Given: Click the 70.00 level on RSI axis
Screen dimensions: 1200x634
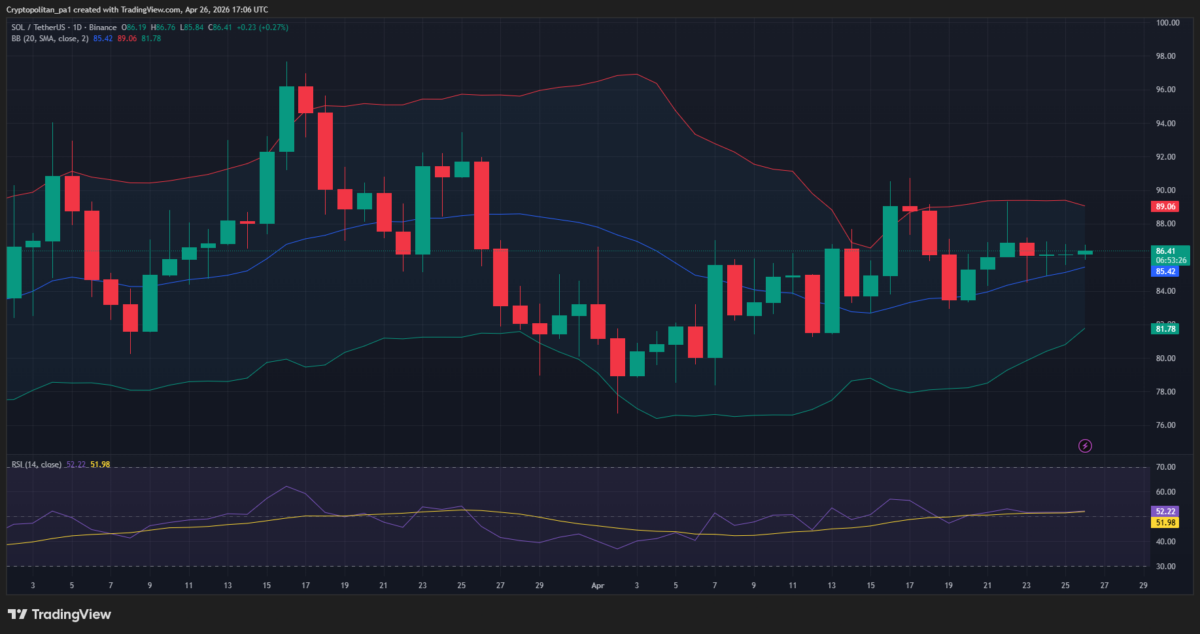Looking at the screenshot, I should (1166, 467).
